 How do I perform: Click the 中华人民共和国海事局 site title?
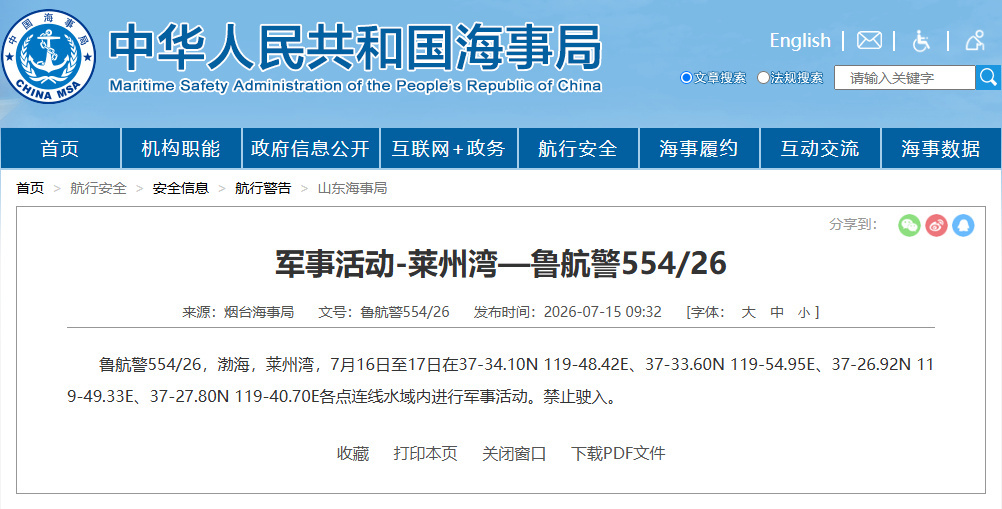(x=355, y=47)
